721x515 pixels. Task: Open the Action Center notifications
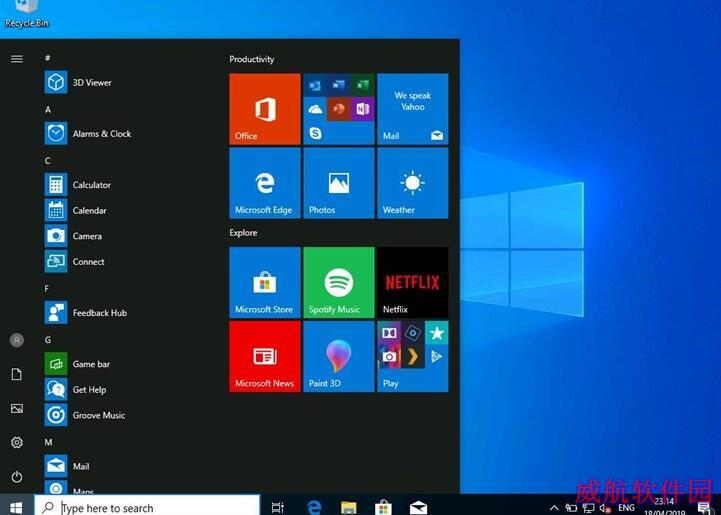point(704,508)
